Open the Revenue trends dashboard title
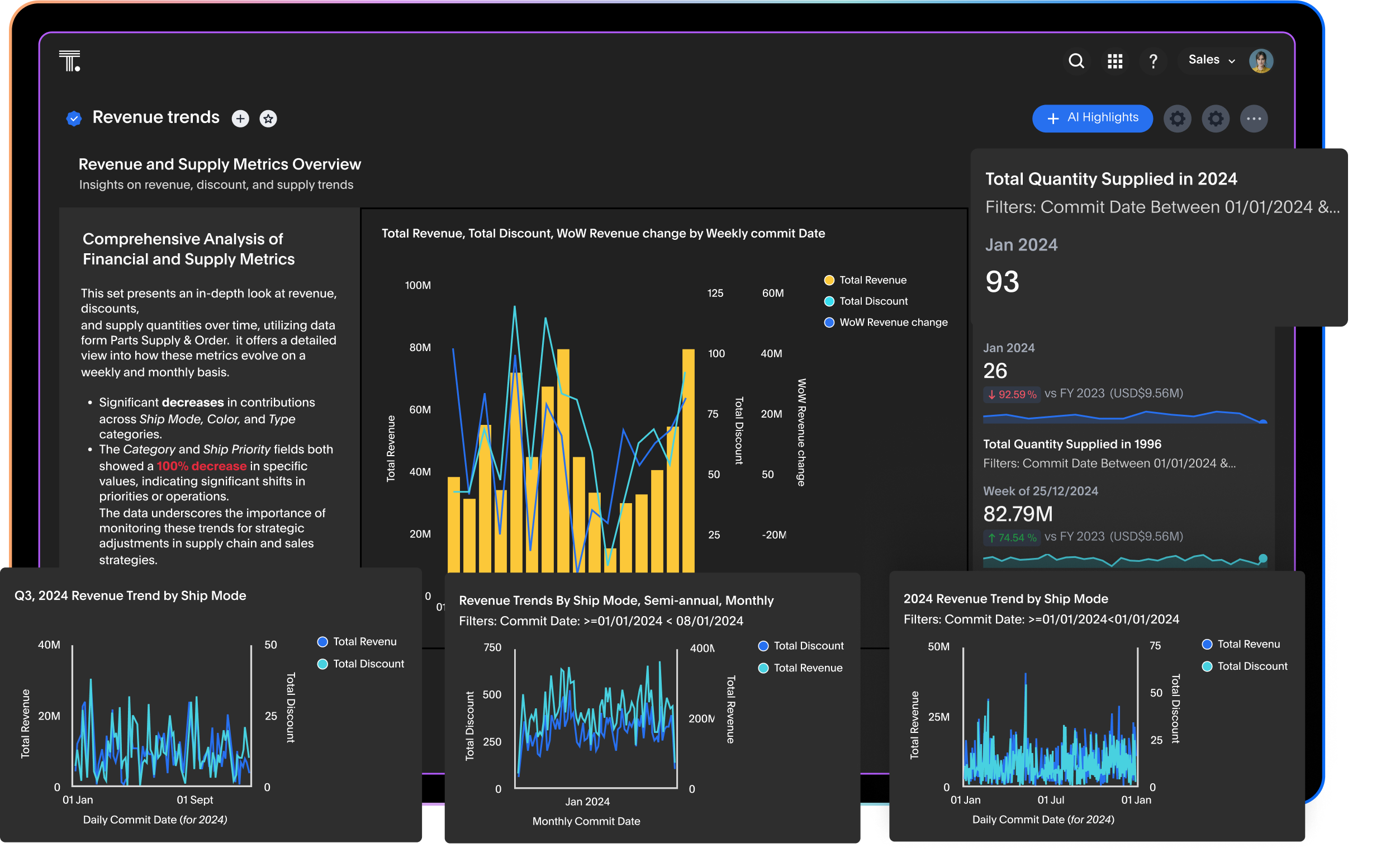Viewport: 1400px width, 852px height. pyautogui.click(x=156, y=117)
